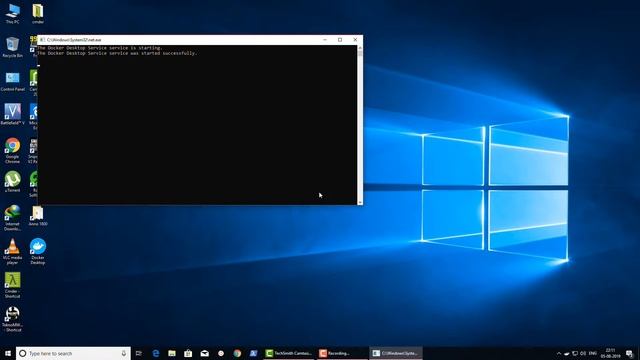
Task: Open the volume tray icon
Action: pos(583,353)
